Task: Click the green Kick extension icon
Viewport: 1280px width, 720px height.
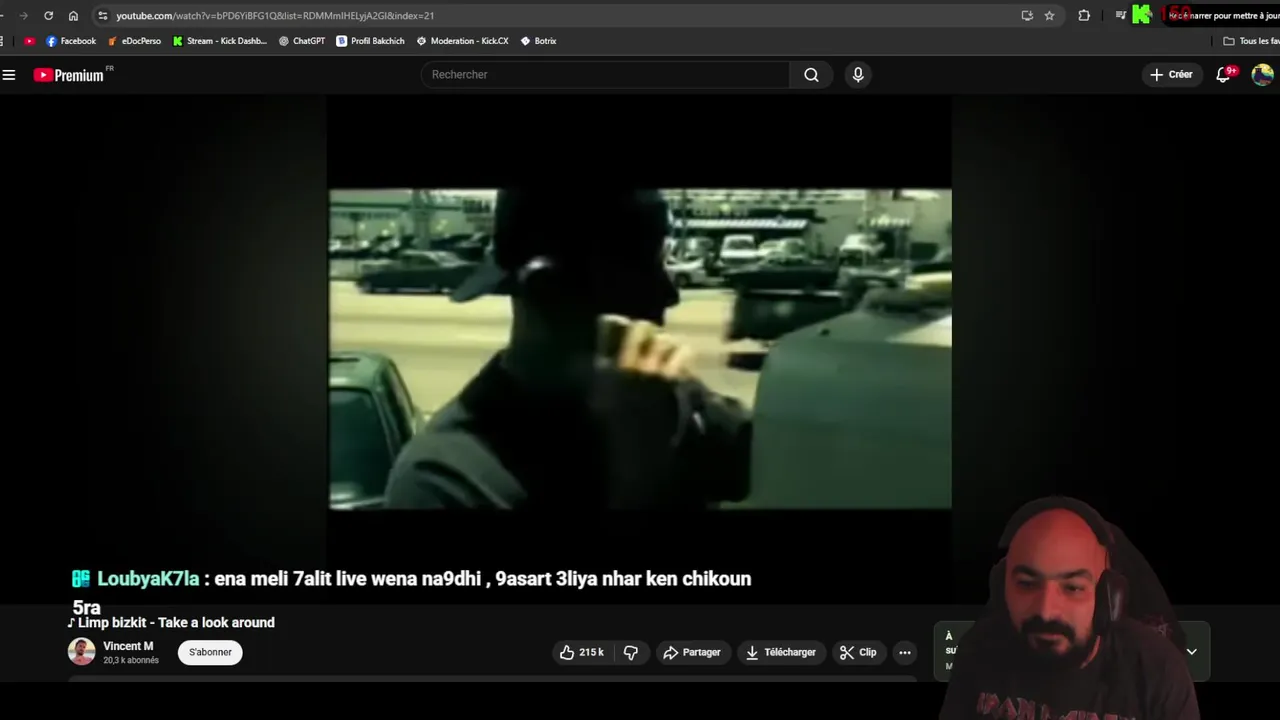Action: coord(1142,15)
